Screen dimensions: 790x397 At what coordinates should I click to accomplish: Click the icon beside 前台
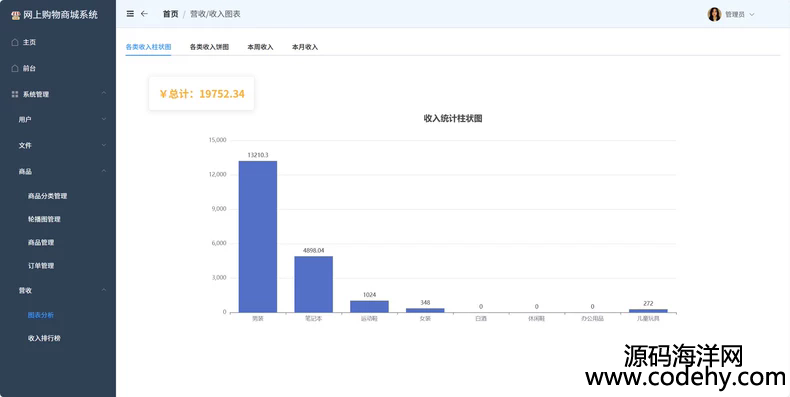(15, 68)
